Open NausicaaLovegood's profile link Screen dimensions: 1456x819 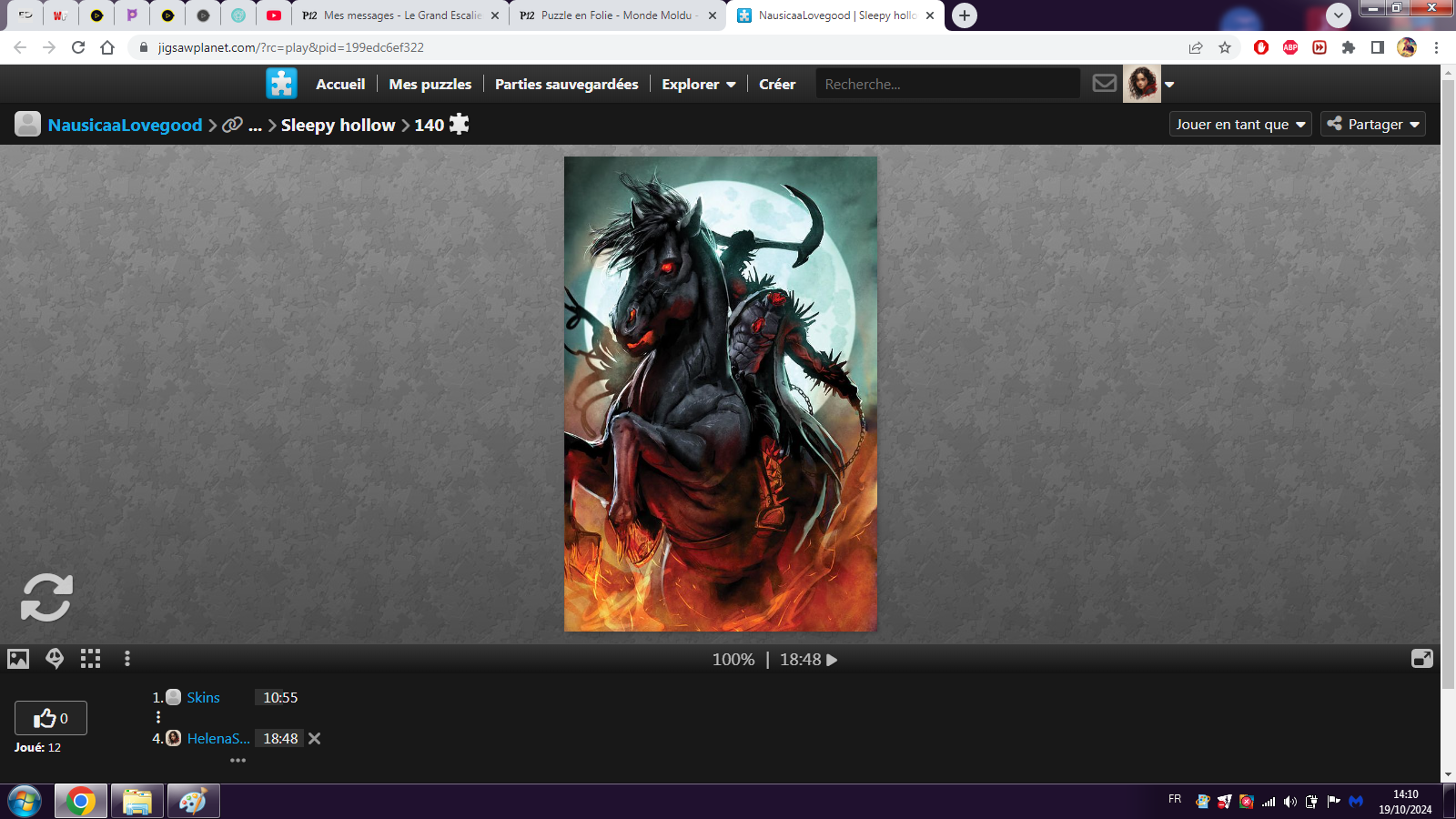(125, 125)
